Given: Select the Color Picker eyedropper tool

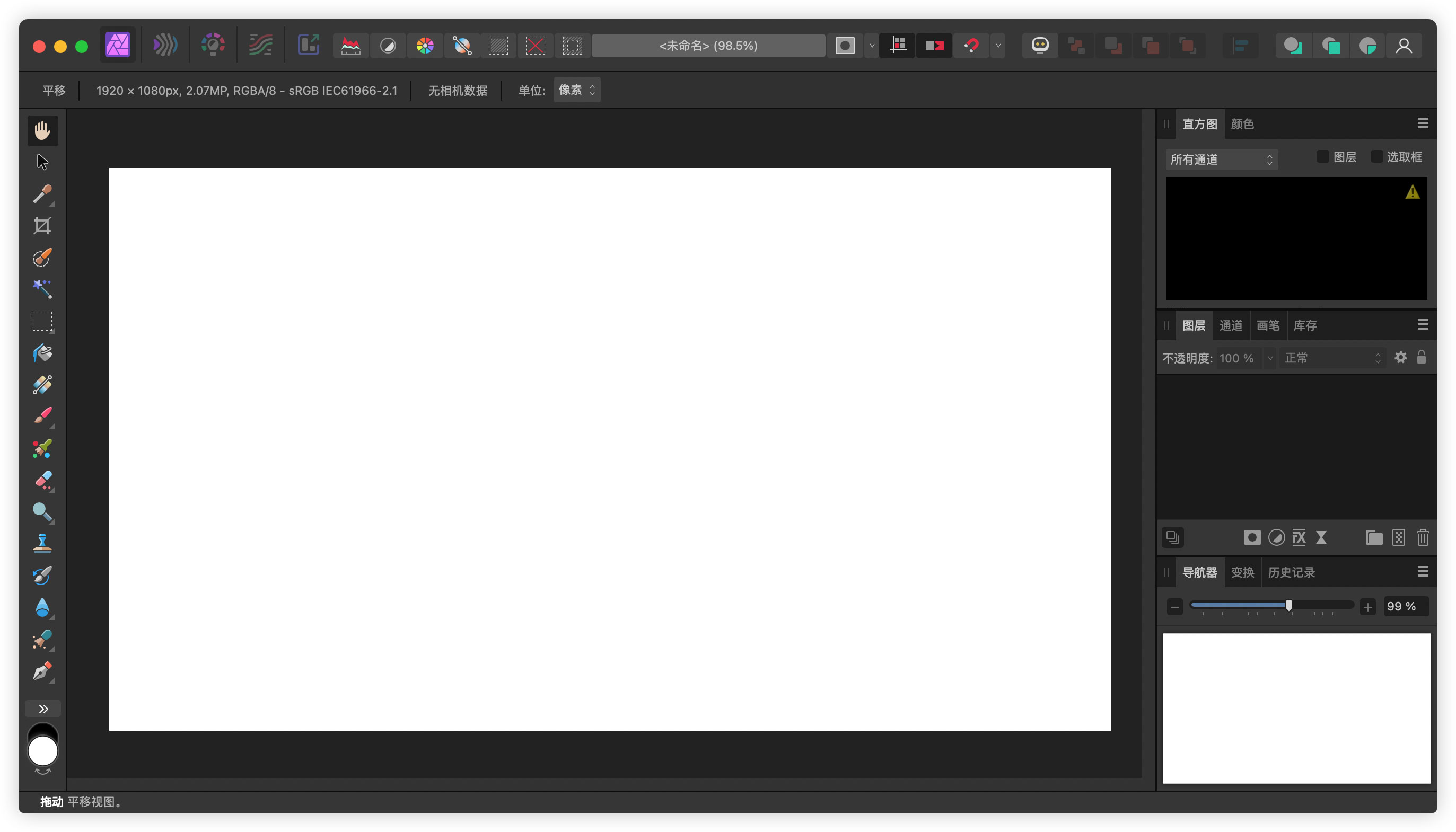Looking at the screenshot, I should (x=42, y=194).
